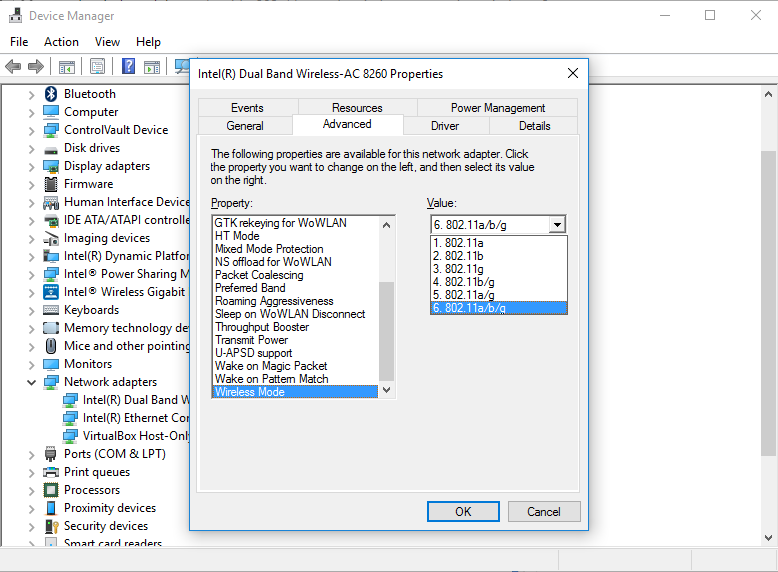This screenshot has height=572, width=778.
Task: Click the Device Manager title bar app icon
Action: click(15, 15)
